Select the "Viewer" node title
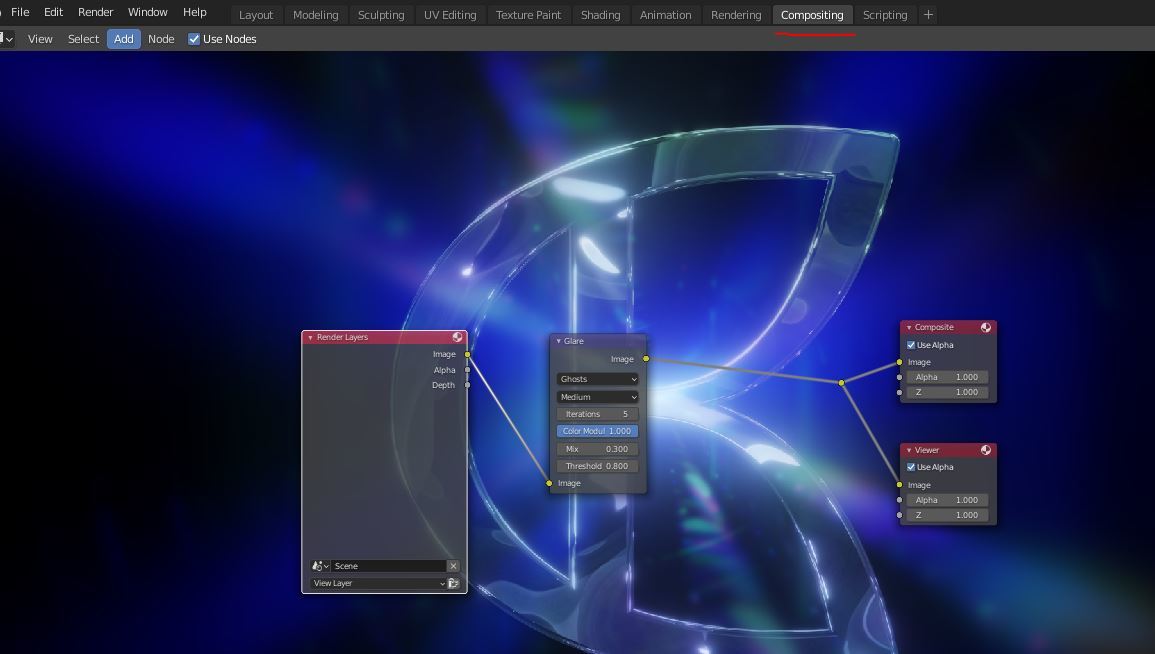 point(927,450)
